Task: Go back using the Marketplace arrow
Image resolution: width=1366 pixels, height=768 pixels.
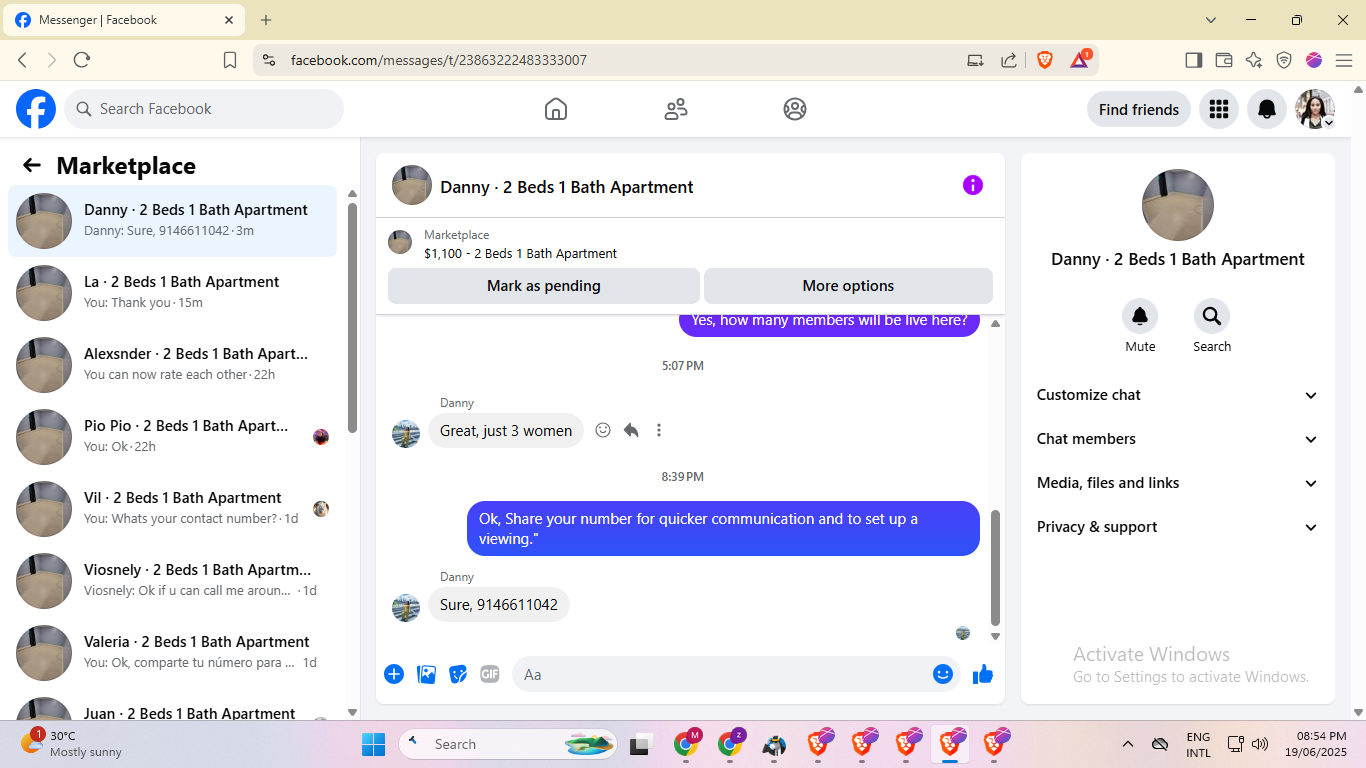Action: coord(32,166)
